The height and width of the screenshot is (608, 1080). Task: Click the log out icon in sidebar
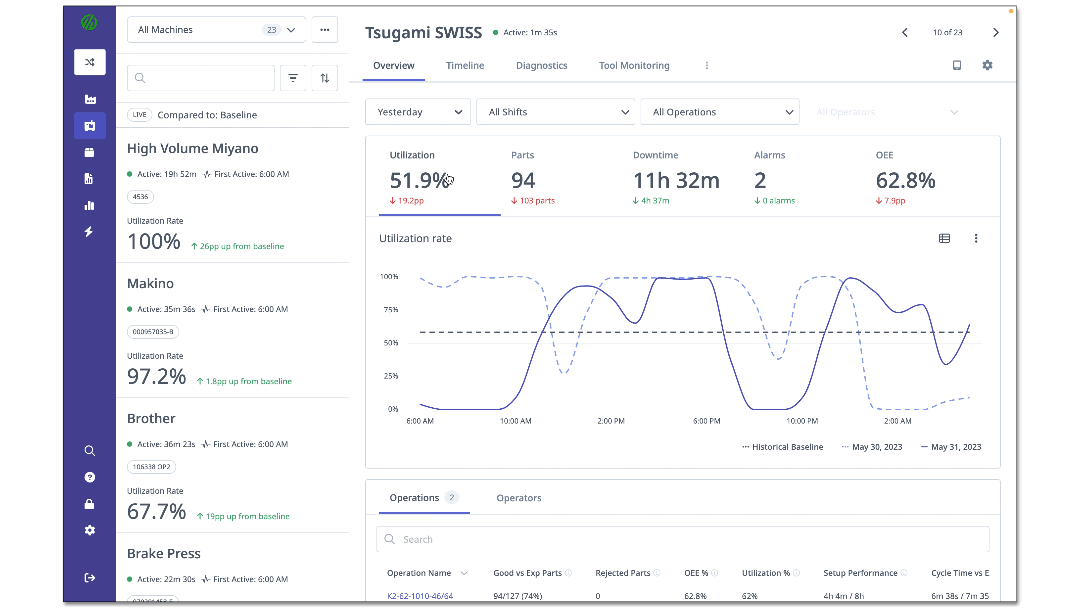pos(90,578)
